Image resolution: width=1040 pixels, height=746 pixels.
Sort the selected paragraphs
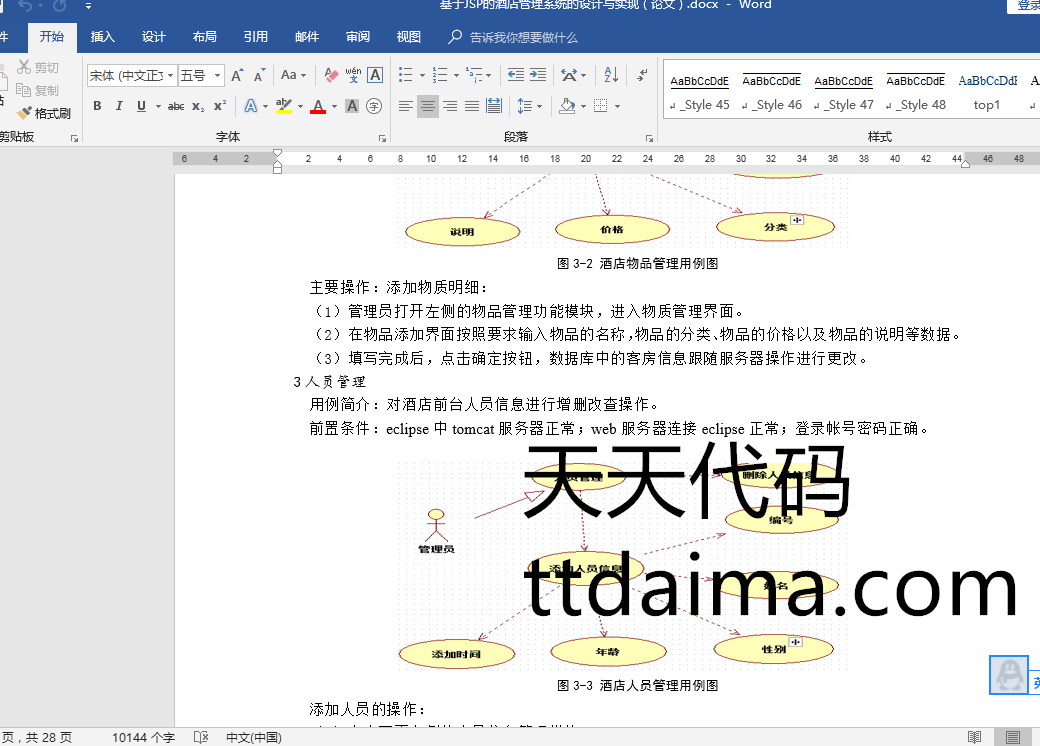612,75
